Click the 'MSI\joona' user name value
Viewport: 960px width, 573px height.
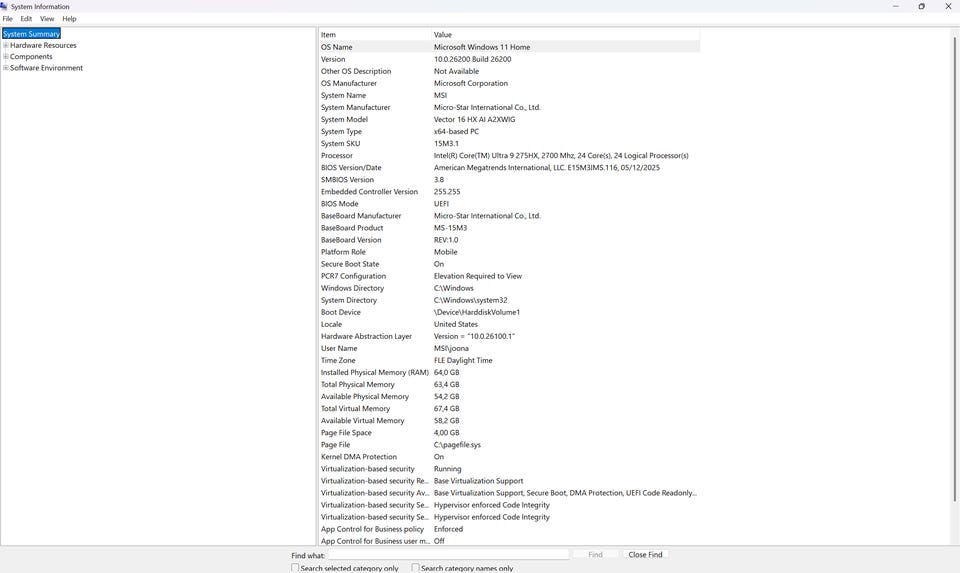(x=451, y=348)
